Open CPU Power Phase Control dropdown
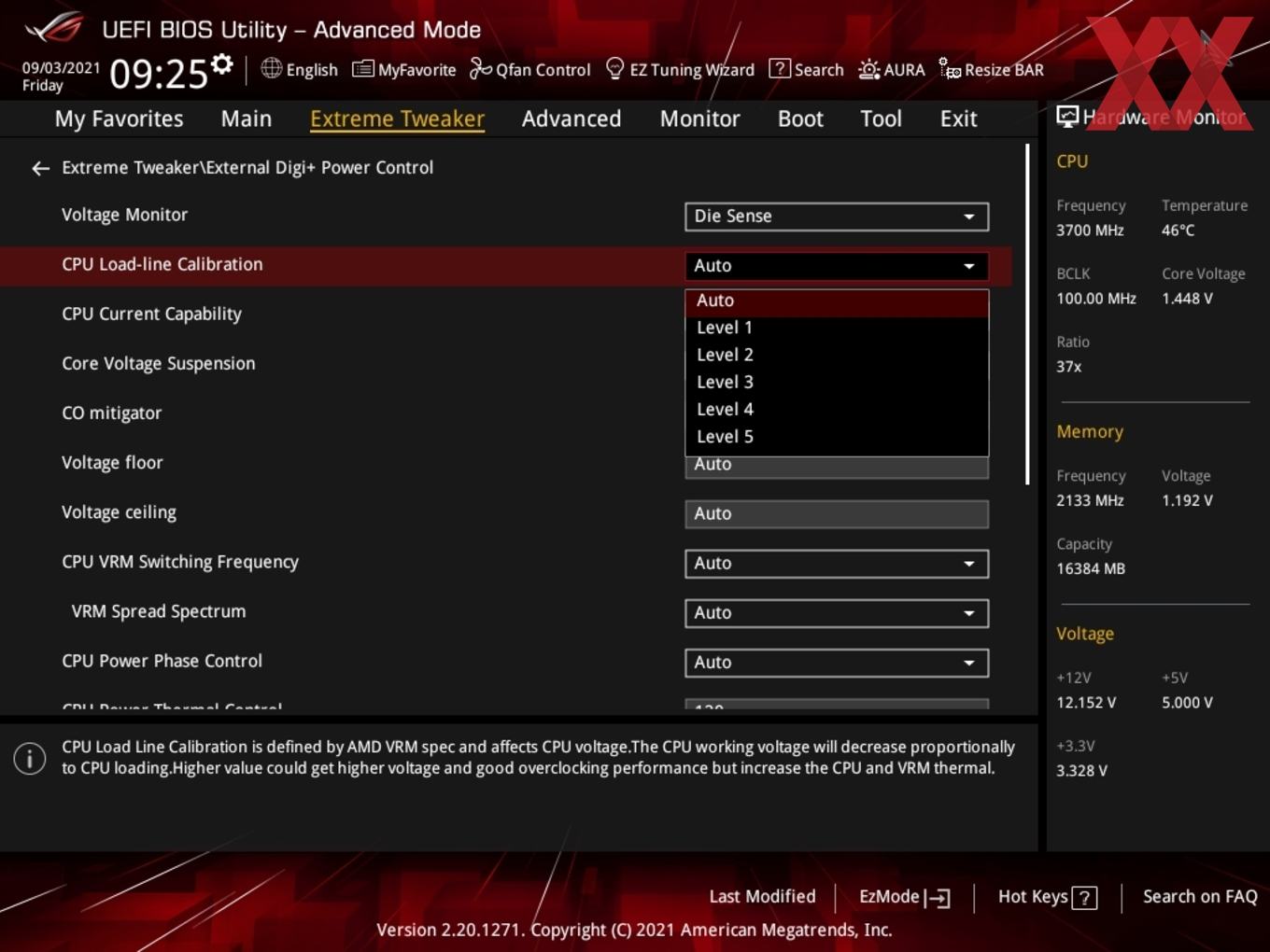Image resolution: width=1270 pixels, height=952 pixels. (x=837, y=663)
